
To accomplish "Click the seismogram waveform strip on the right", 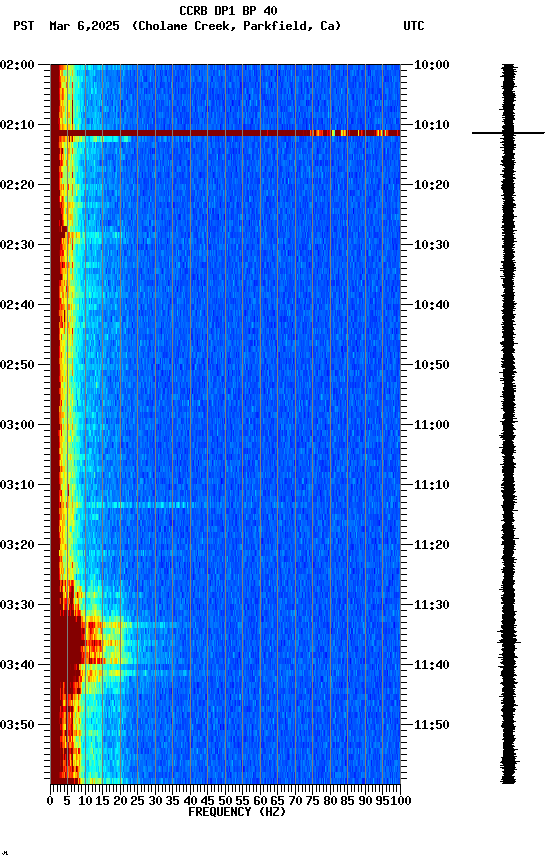I will coord(508,423).
